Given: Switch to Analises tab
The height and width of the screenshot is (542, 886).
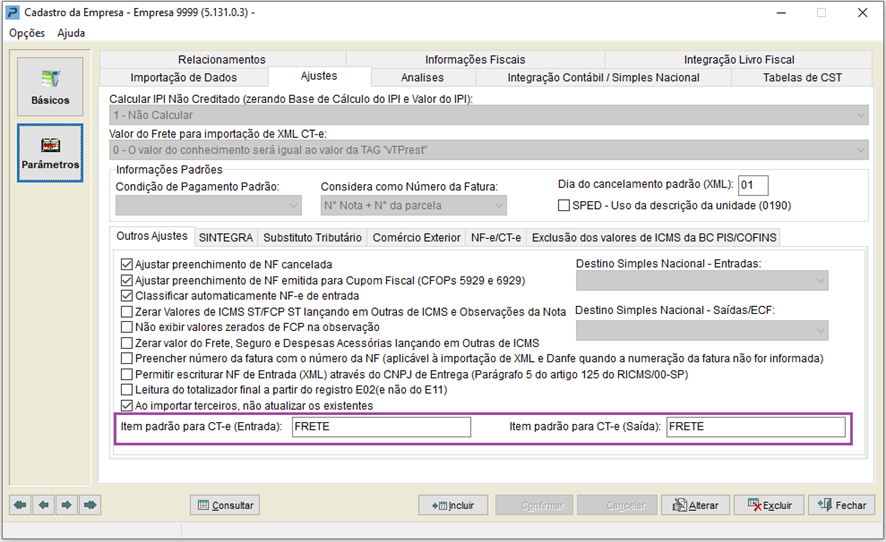Looking at the screenshot, I should point(422,77).
